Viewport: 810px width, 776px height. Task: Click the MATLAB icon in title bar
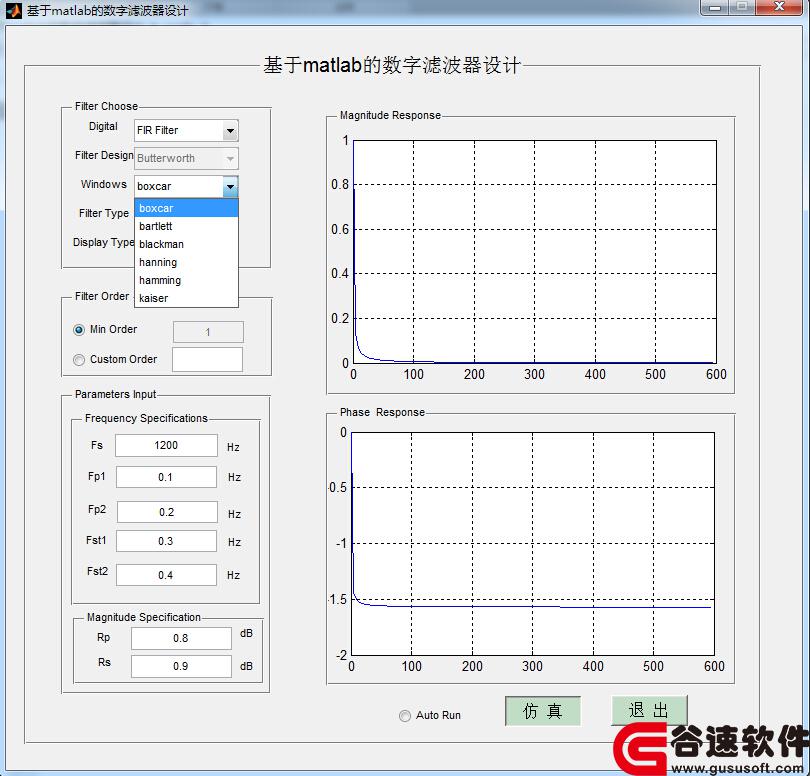(13, 10)
